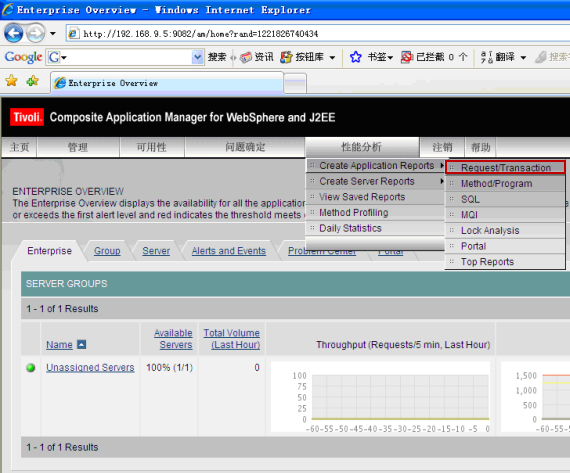Click the 100% (1/1) availability value
570x473 pixels.
(169, 368)
